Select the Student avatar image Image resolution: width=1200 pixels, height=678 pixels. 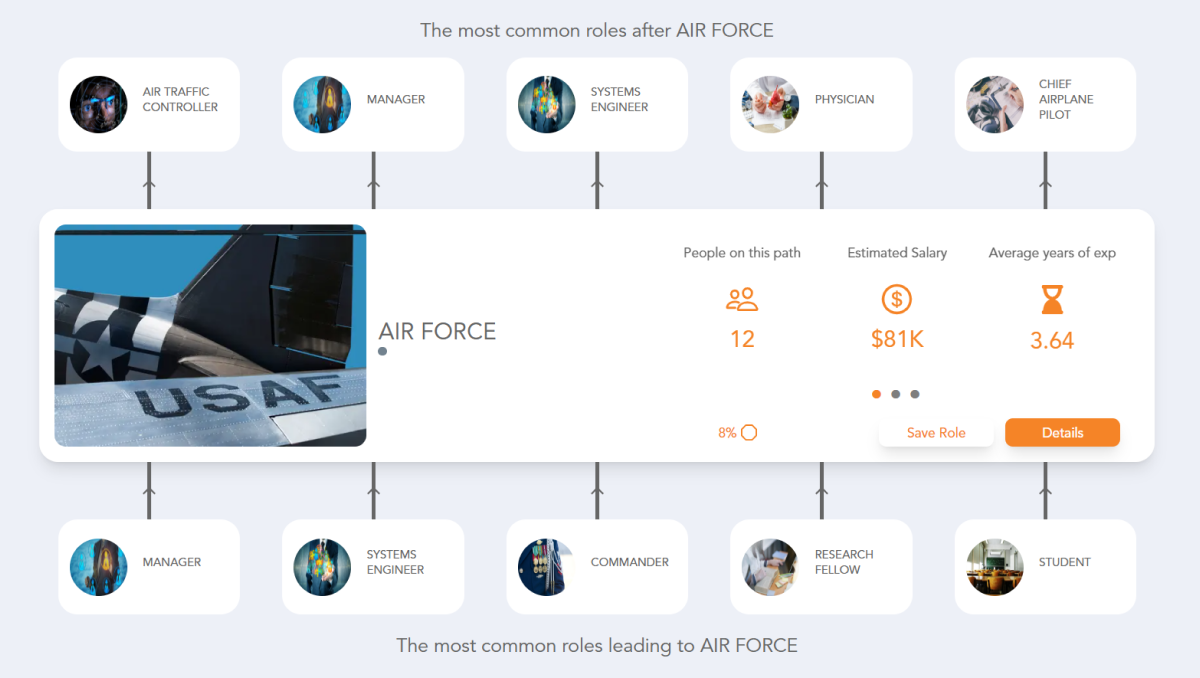click(994, 566)
